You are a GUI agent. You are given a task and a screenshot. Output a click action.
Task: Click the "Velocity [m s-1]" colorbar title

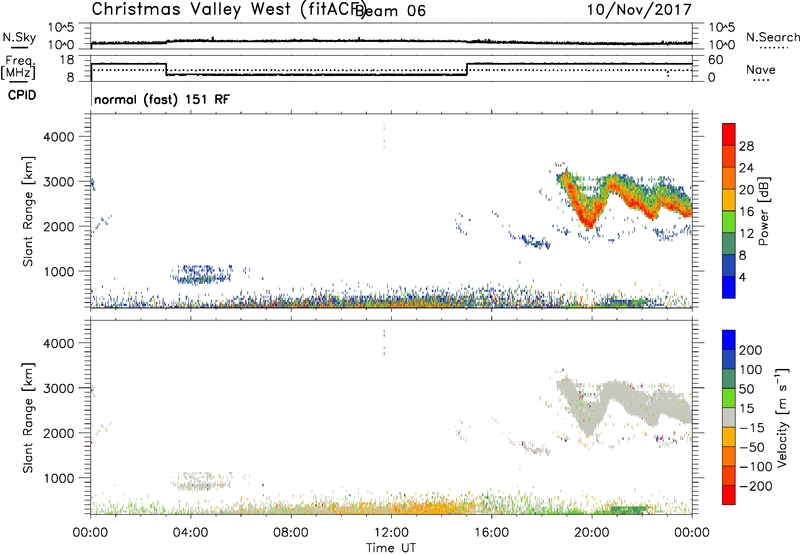coord(782,418)
